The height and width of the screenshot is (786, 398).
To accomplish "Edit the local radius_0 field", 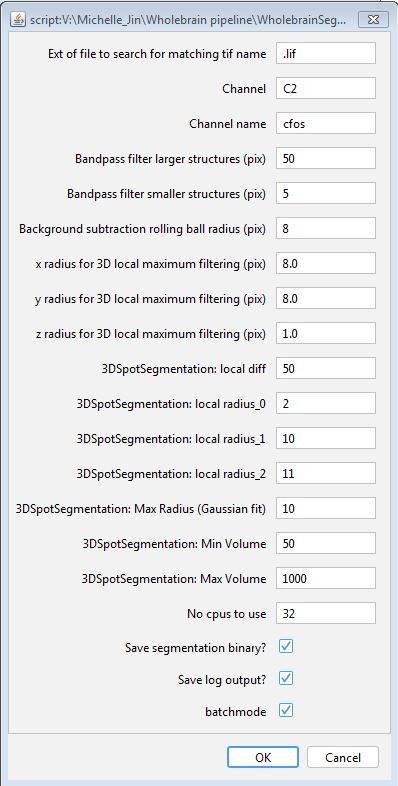I will [x=326, y=404].
